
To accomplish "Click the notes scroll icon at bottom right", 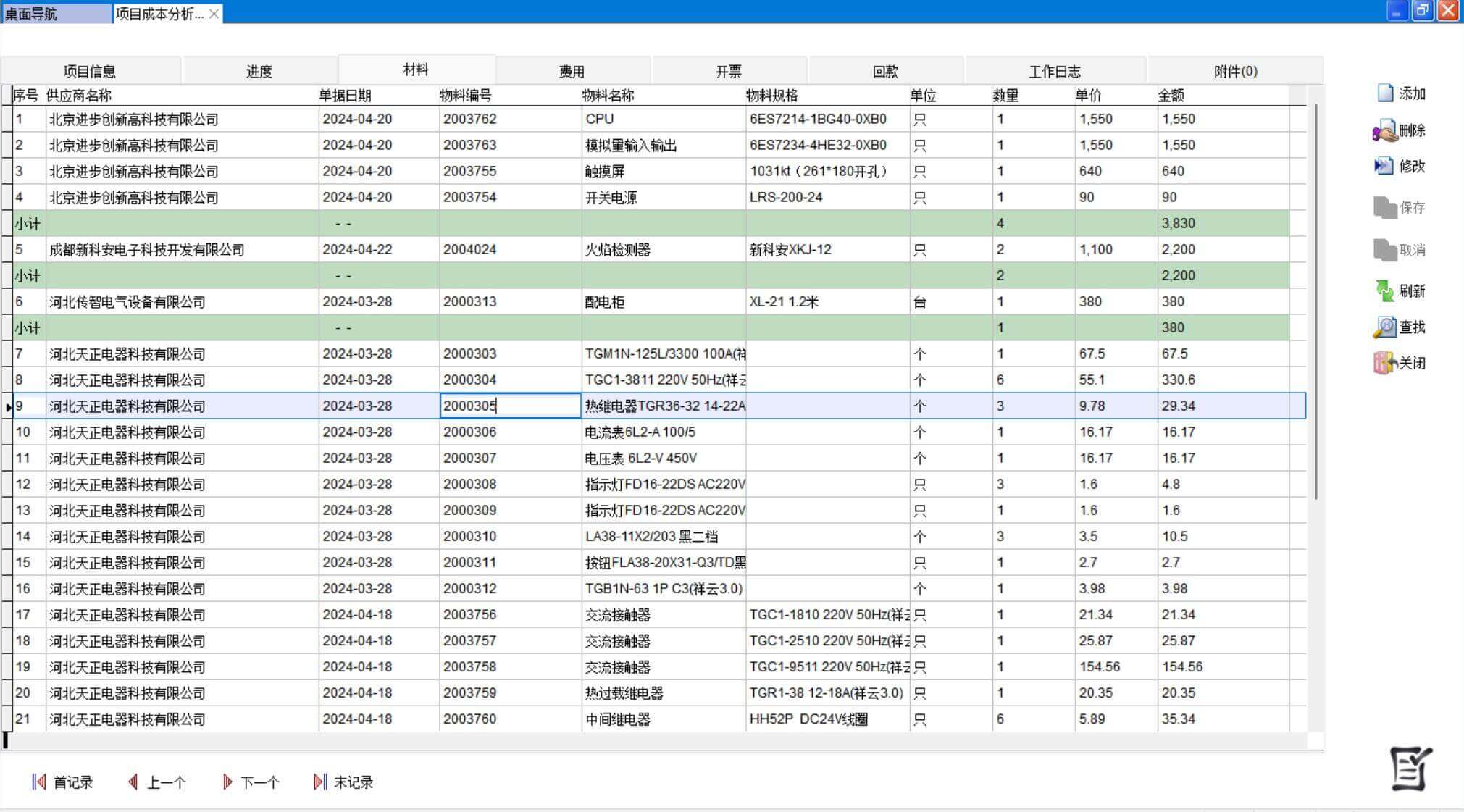I will pyautogui.click(x=1410, y=769).
